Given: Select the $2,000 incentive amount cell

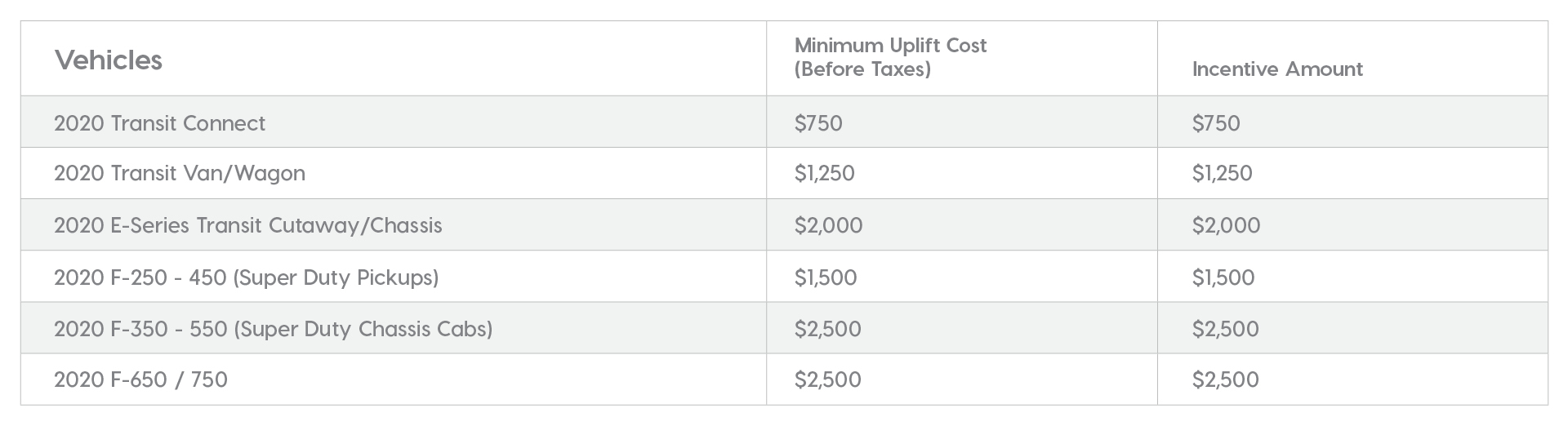Looking at the screenshot, I should point(1227,225).
